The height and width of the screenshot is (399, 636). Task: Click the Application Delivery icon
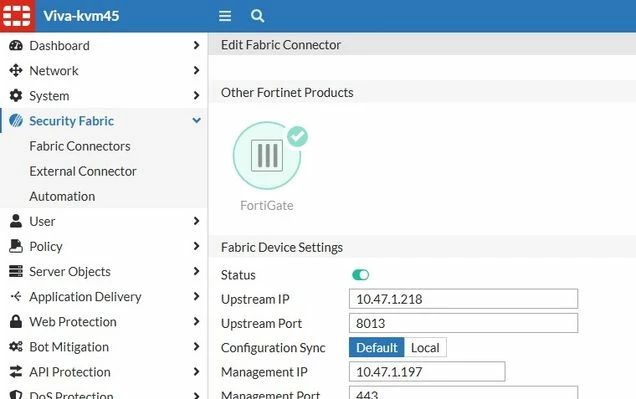click(x=16, y=296)
